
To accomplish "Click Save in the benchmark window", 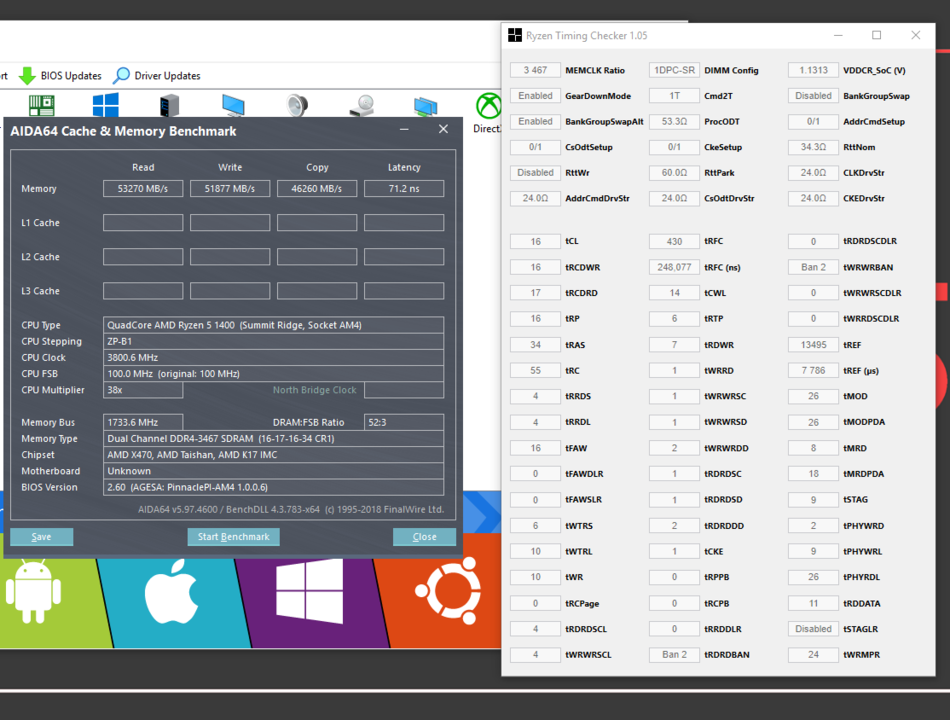I will [41, 537].
